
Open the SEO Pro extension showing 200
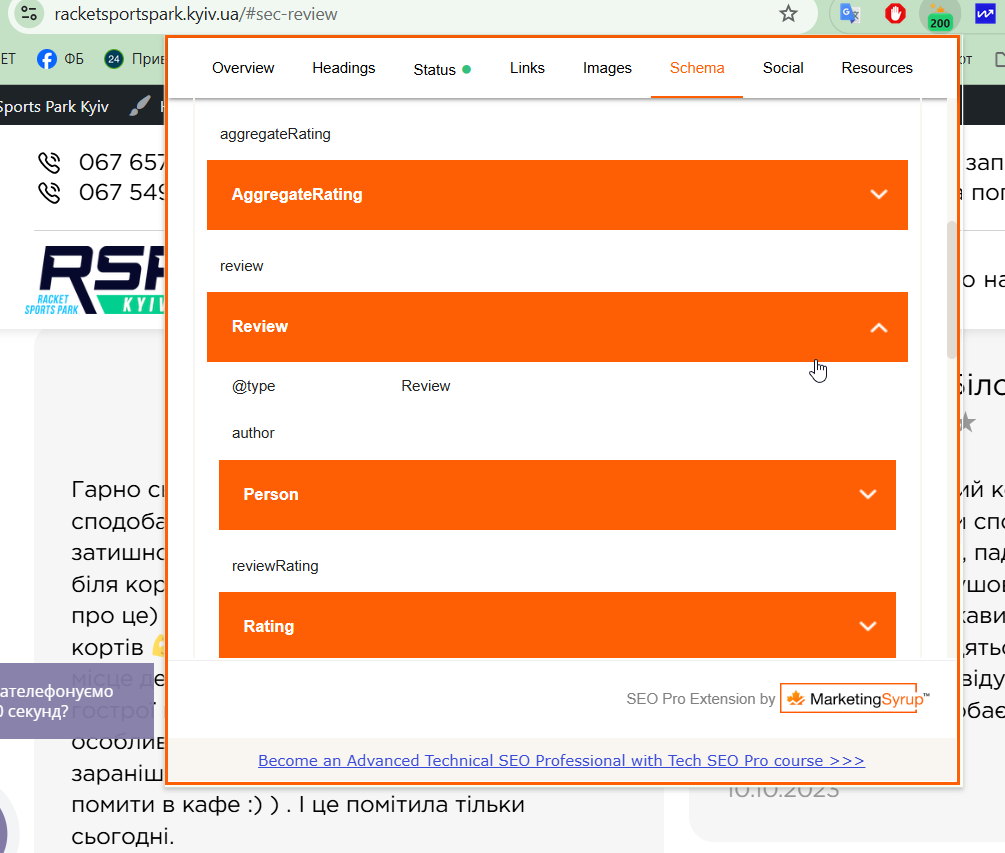click(x=939, y=14)
